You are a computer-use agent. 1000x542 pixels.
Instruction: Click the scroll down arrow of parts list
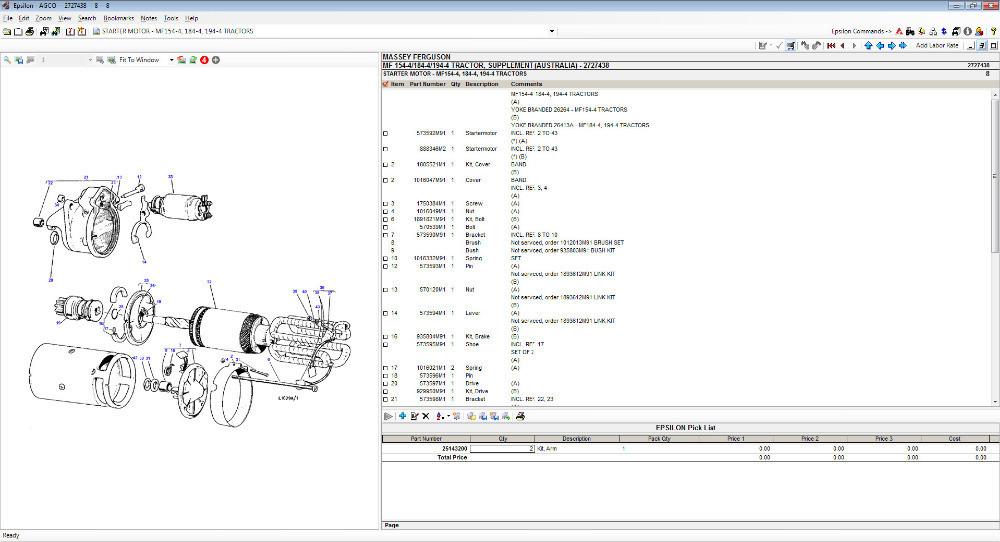coord(995,402)
